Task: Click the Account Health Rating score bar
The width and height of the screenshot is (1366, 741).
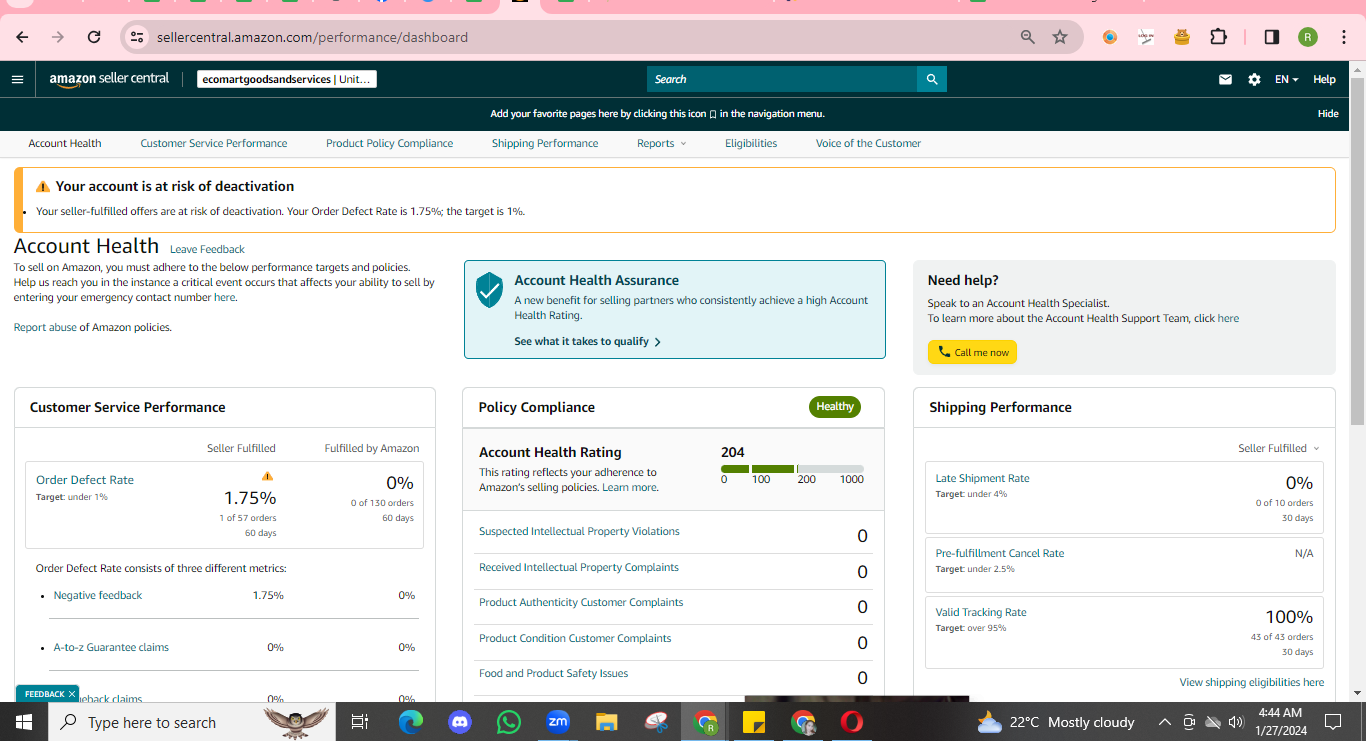Action: [x=792, y=469]
